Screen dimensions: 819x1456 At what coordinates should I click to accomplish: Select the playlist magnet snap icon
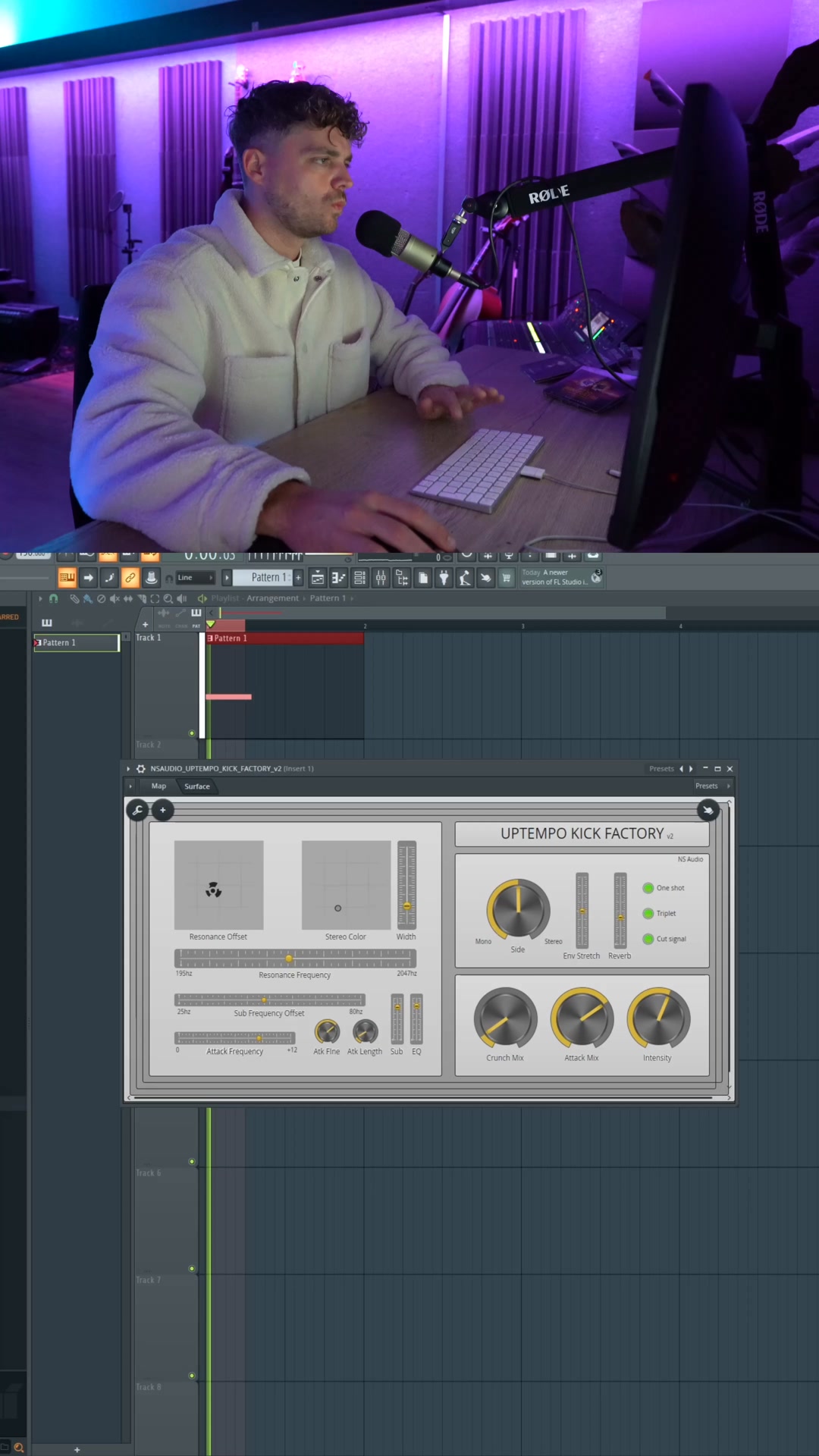tap(53, 598)
